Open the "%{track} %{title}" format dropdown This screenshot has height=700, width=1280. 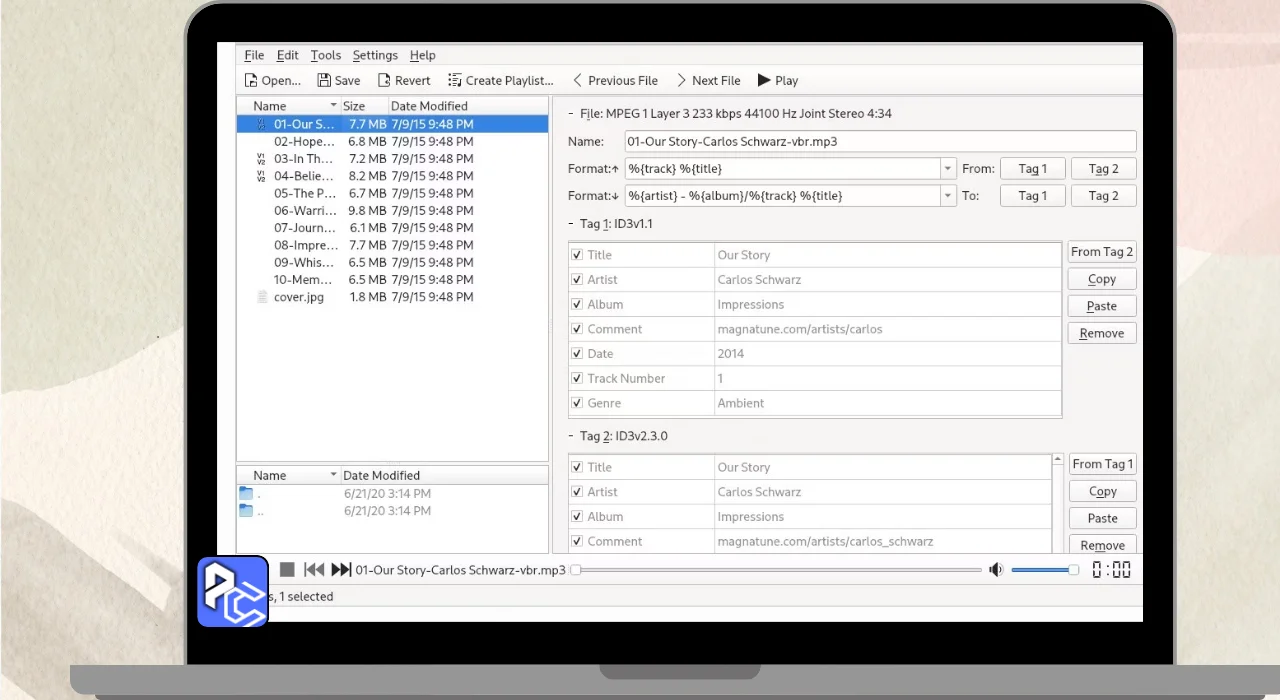[x=948, y=169]
